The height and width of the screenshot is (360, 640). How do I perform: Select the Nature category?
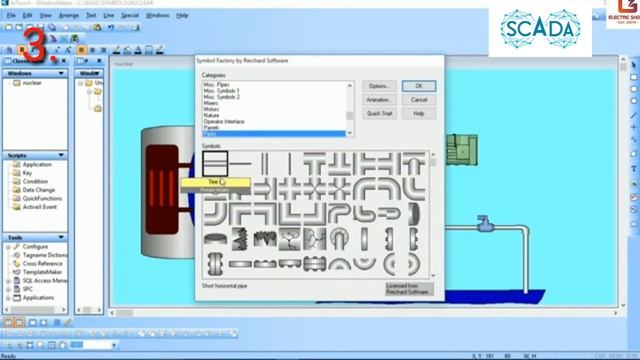211,115
